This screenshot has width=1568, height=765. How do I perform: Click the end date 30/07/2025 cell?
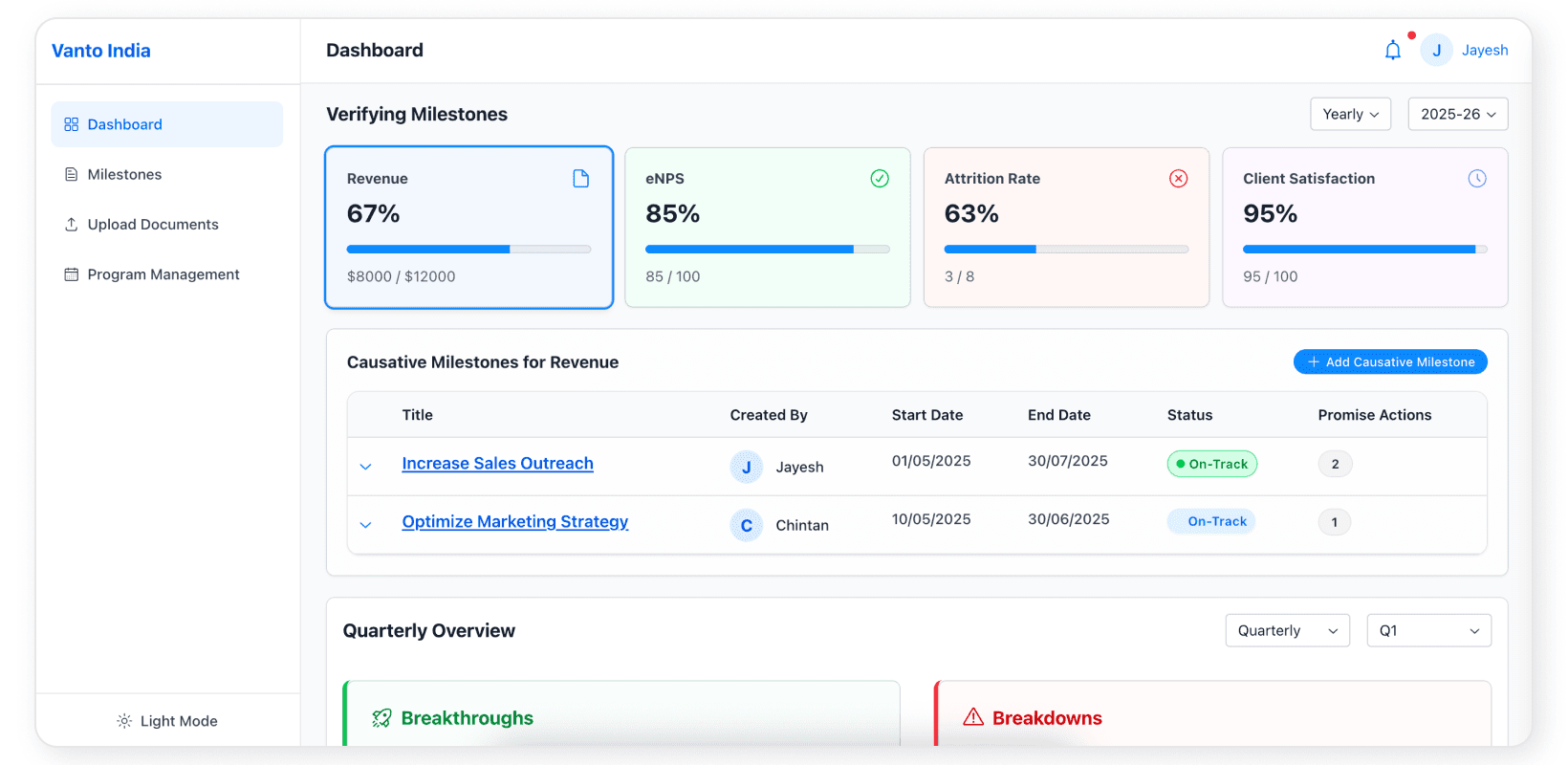coord(1068,461)
